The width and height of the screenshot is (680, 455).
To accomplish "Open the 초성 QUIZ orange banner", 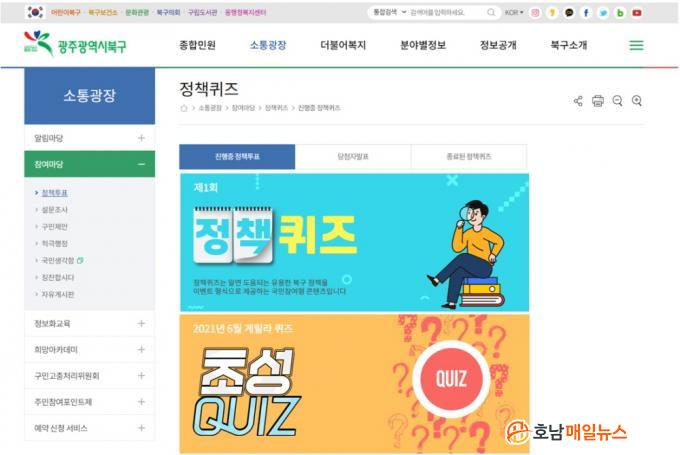I will [354, 384].
